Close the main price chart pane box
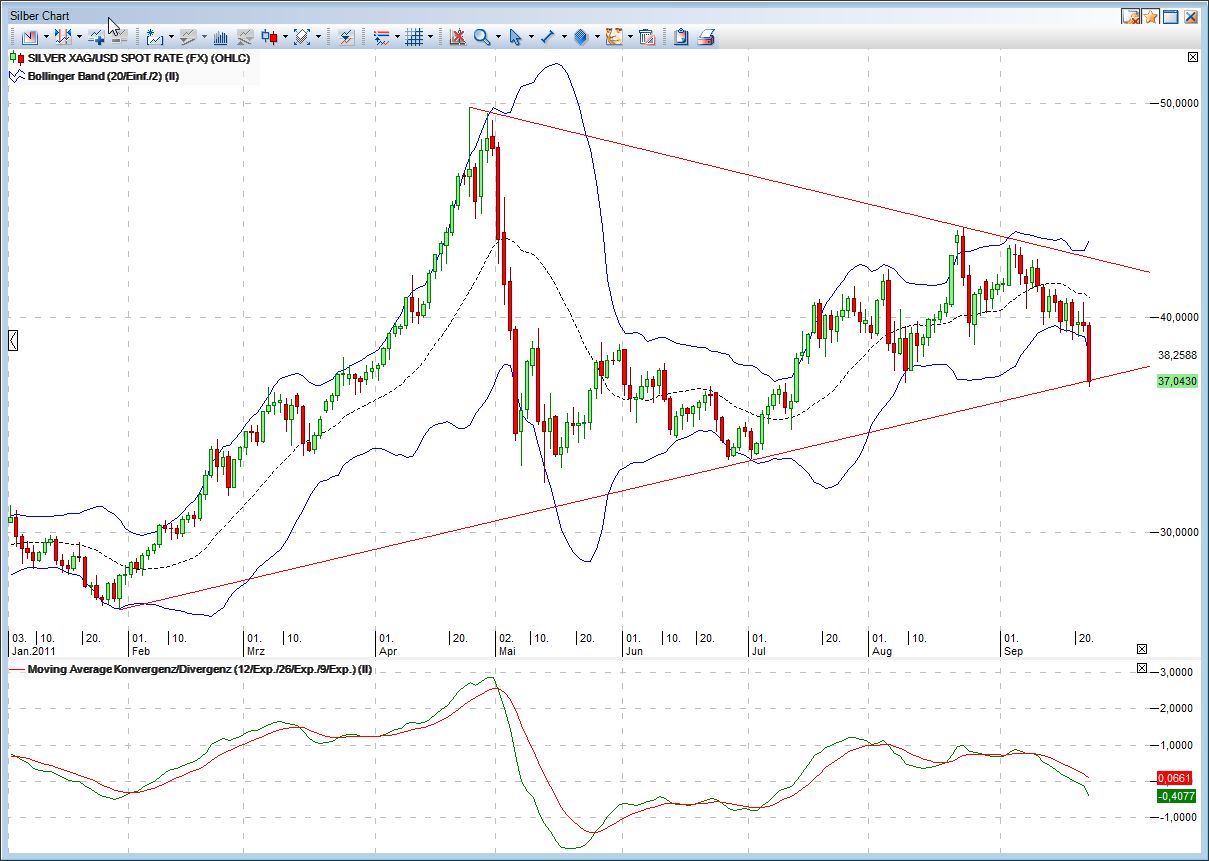The image size is (1209, 861). [x=1192, y=58]
